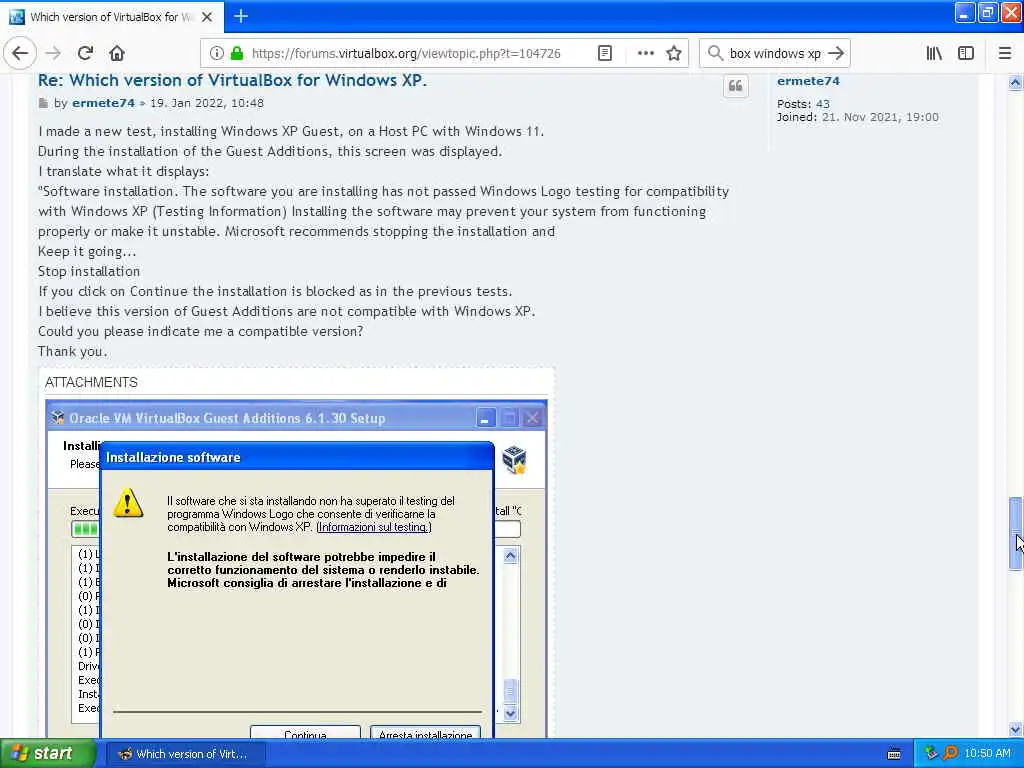
Task: Open the on-screen keyboard tray icon
Action: coord(894,754)
